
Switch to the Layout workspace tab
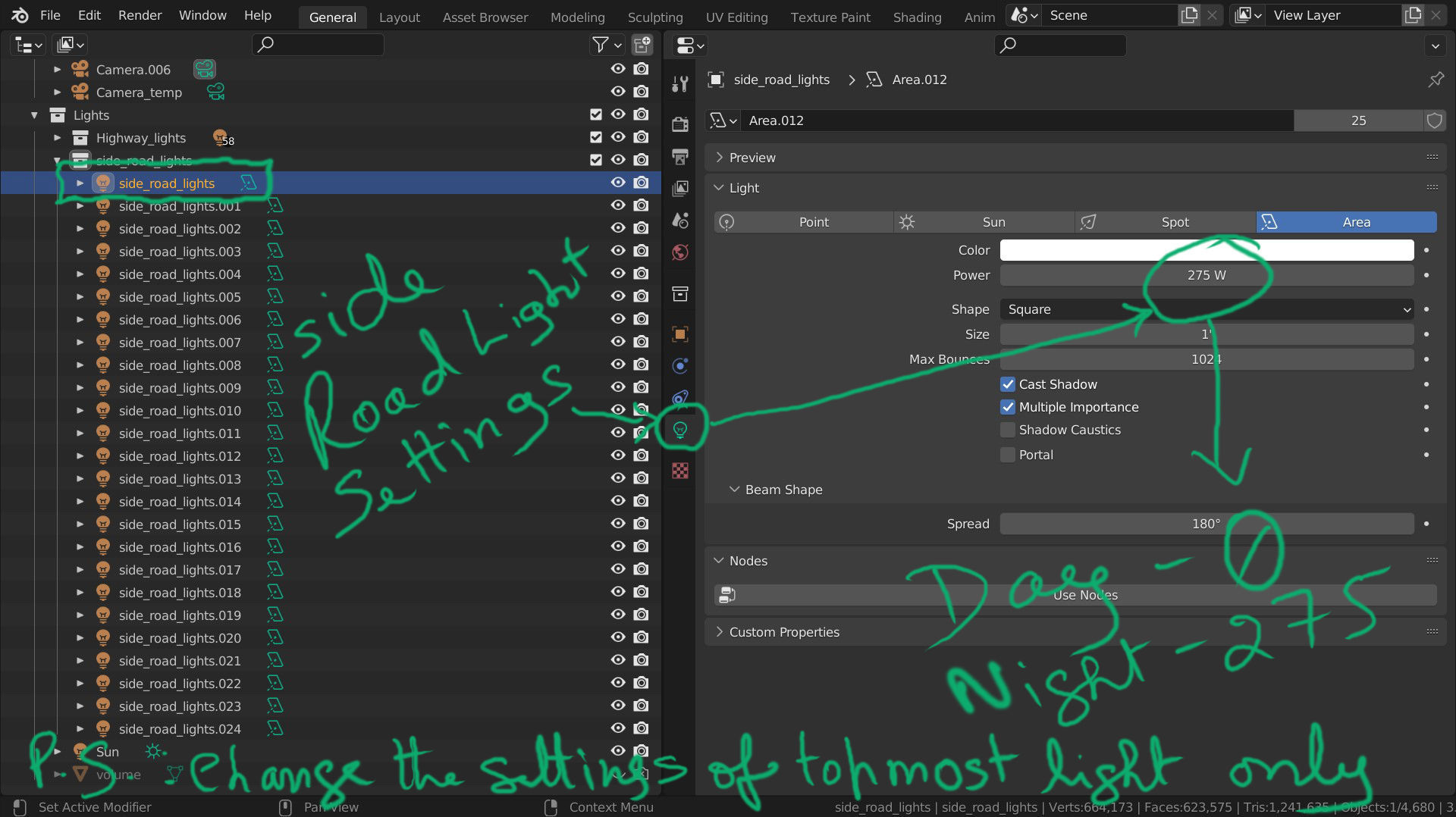click(x=400, y=17)
